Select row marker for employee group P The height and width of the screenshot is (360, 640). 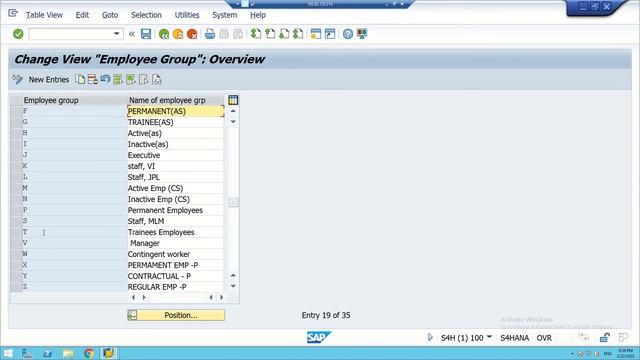point(16,210)
